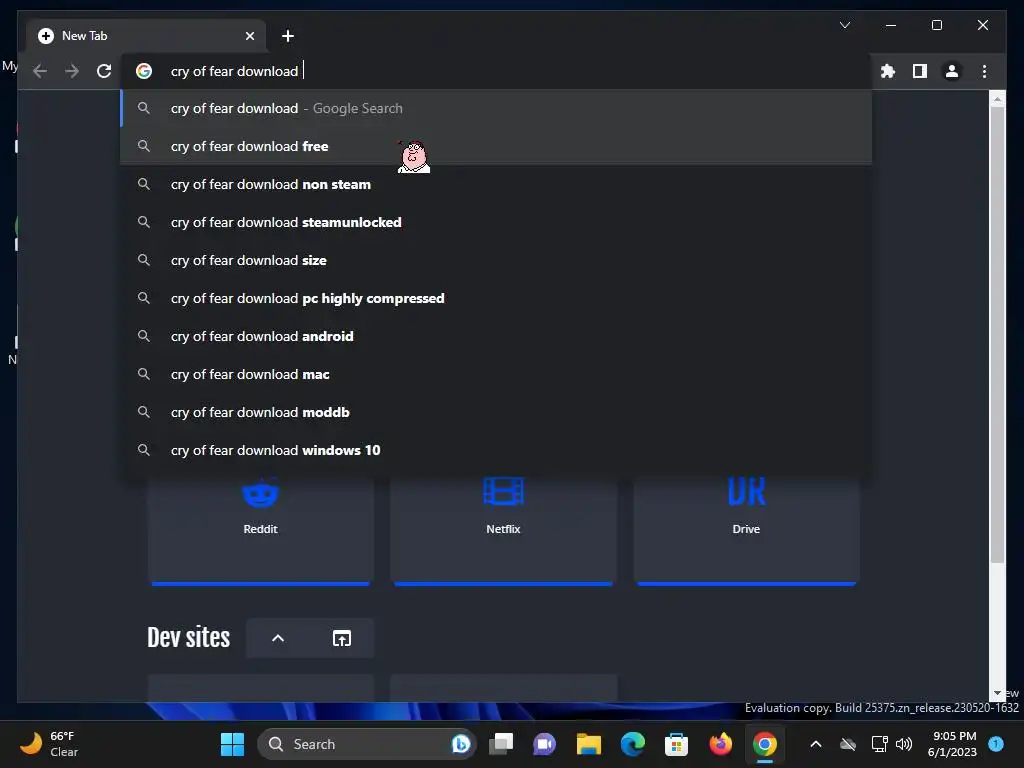Open the tab search chevron
The height and width of the screenshot is (768, 1024).
(844, 25)
